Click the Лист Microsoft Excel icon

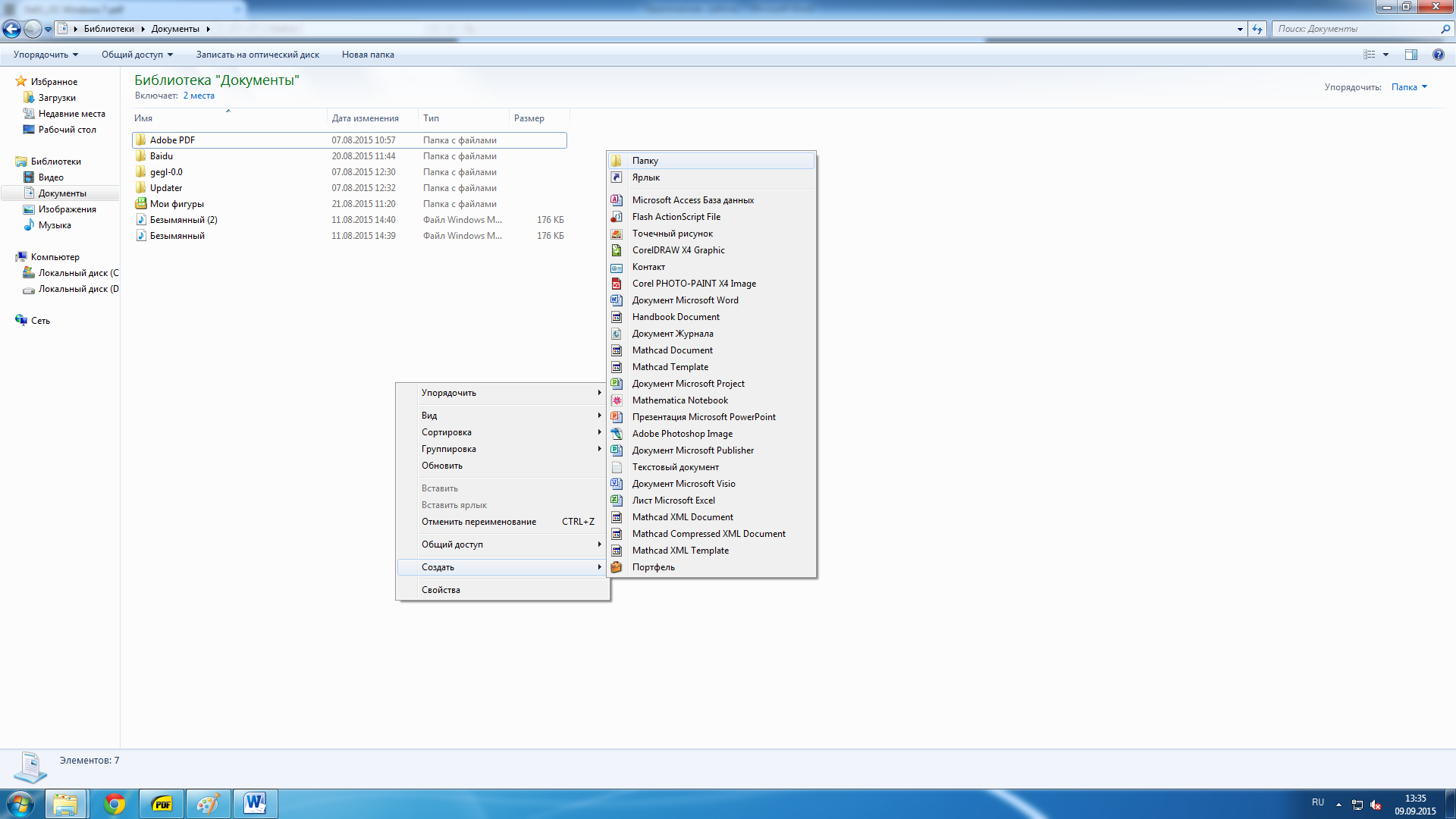(617, 500)
